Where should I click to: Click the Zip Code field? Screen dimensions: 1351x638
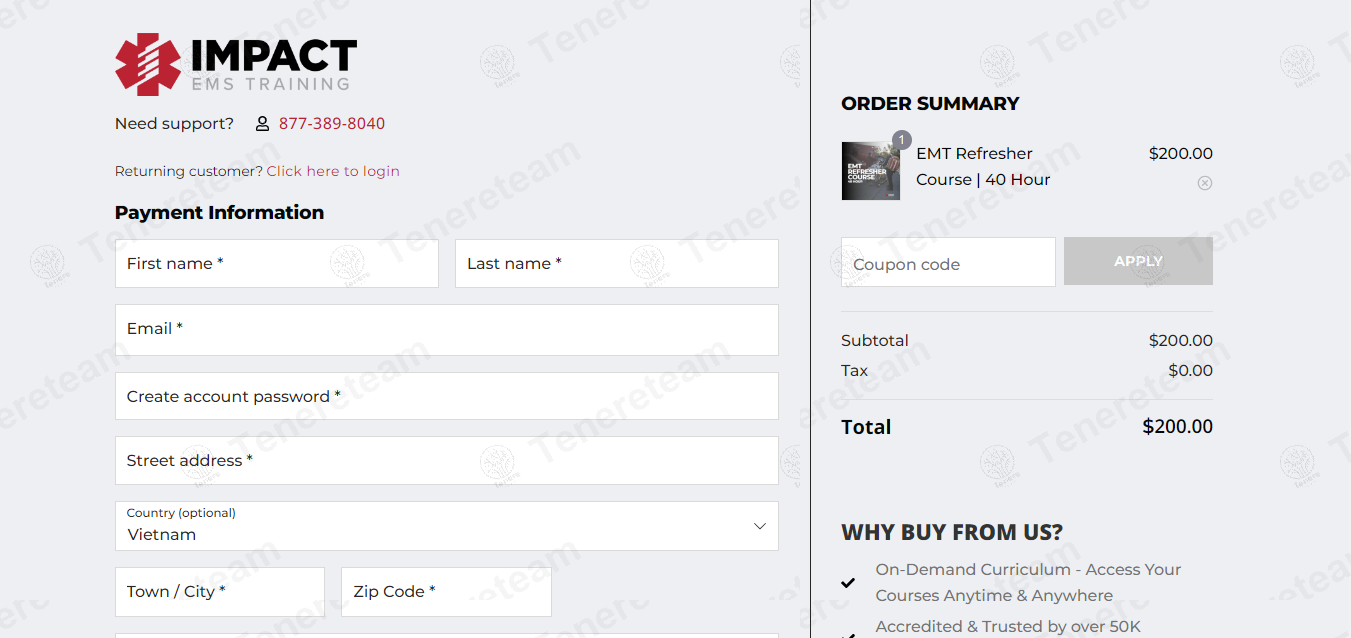click(446, 592)
